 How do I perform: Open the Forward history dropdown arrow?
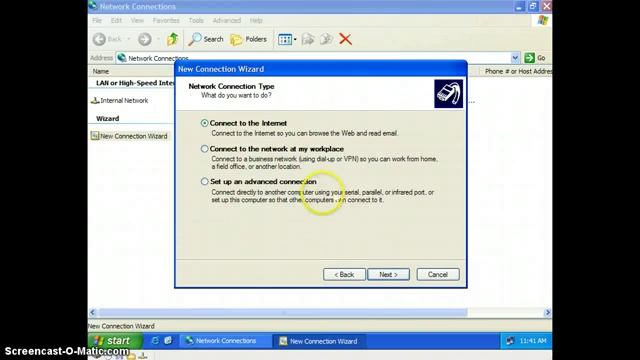coord(158,39)
